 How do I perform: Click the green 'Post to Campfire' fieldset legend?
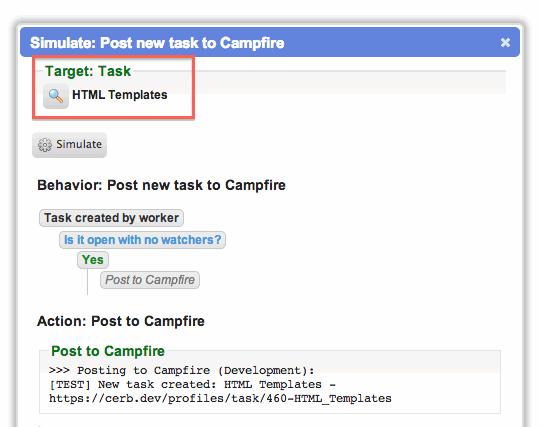pos(108,351)
